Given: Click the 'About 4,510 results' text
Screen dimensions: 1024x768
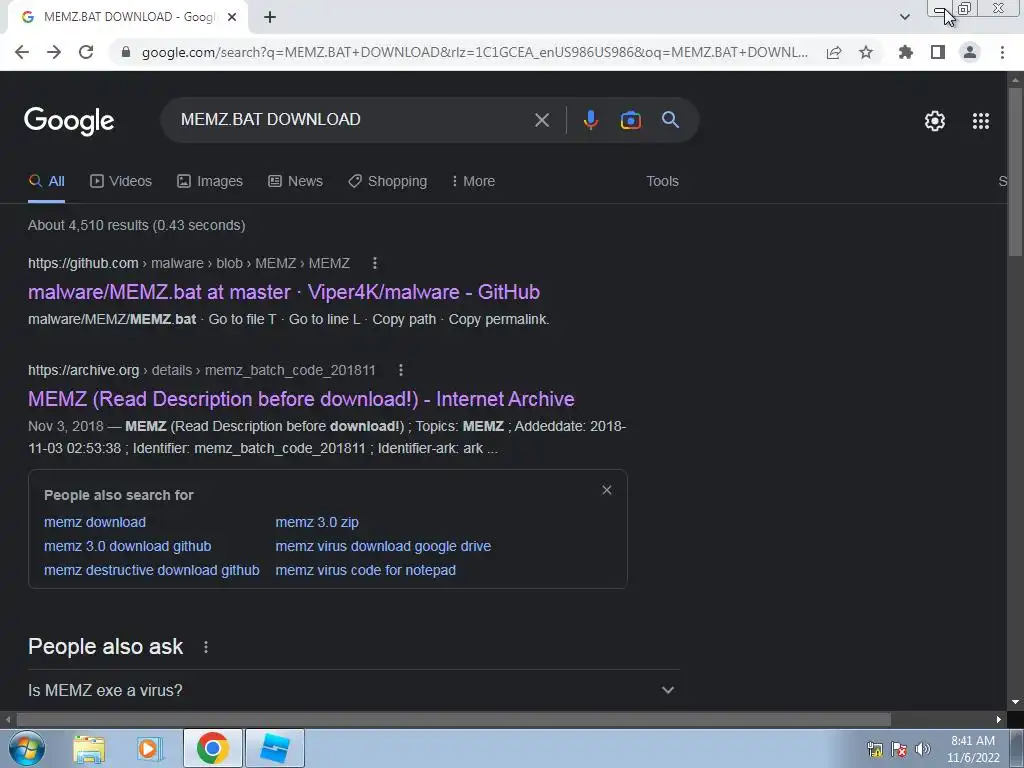Looking at the screenshot, I should (136, 225).
